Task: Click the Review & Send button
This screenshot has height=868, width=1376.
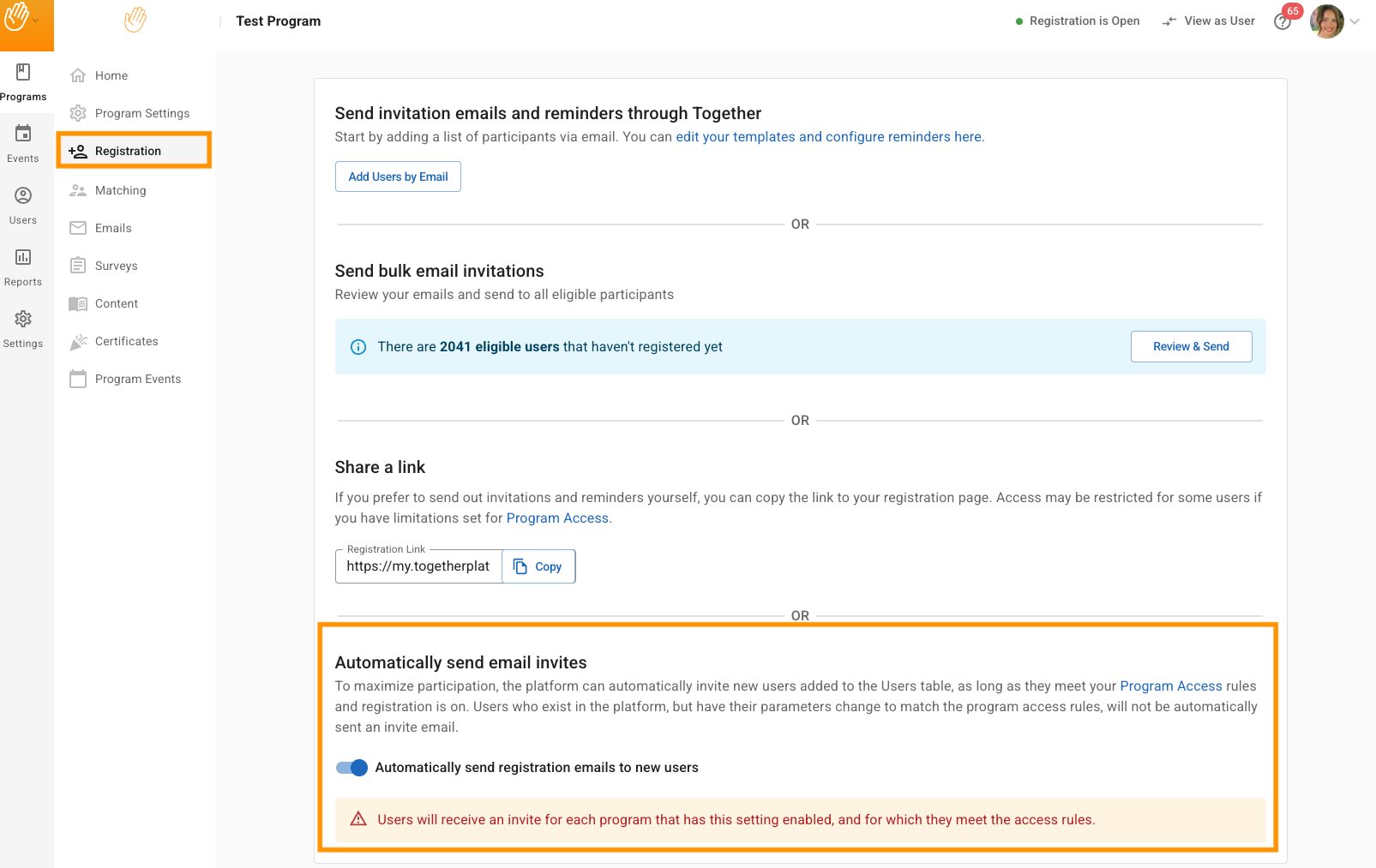Action: (1191, 347)
